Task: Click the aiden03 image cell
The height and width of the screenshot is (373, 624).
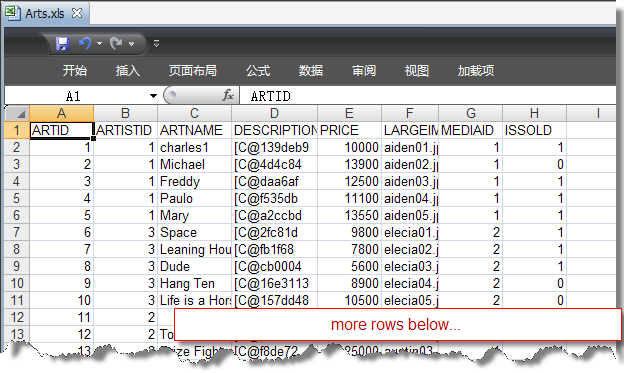Action: [x=410, y=181]
